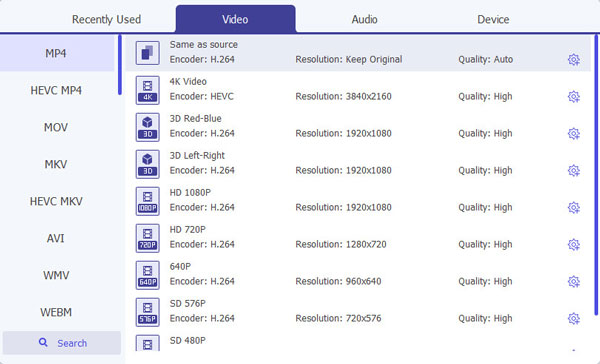
Task: Select MOV in format list
Action: [56, 127]
